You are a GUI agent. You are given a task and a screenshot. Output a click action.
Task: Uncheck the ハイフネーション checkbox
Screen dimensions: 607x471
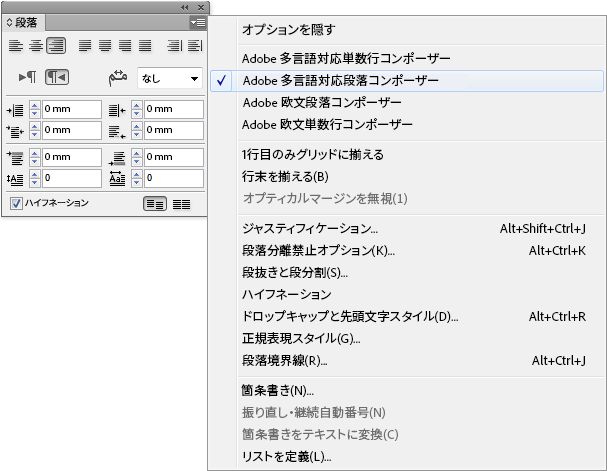point(16,203)
